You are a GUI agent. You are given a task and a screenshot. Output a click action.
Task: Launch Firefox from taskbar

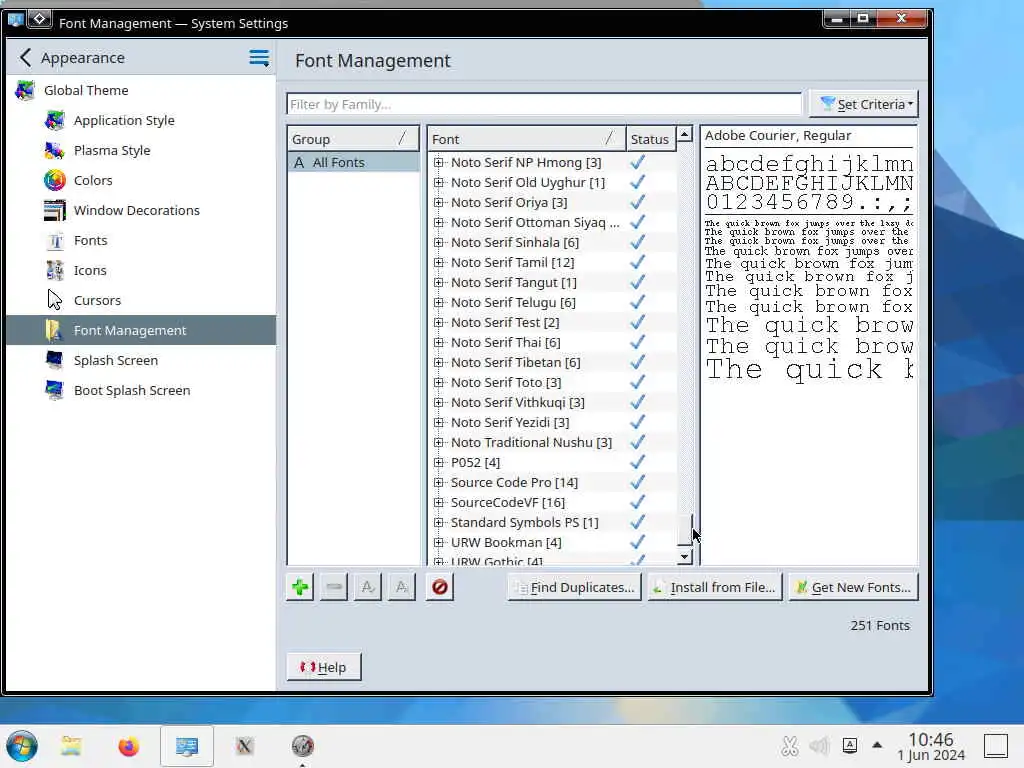coord(129,746)
